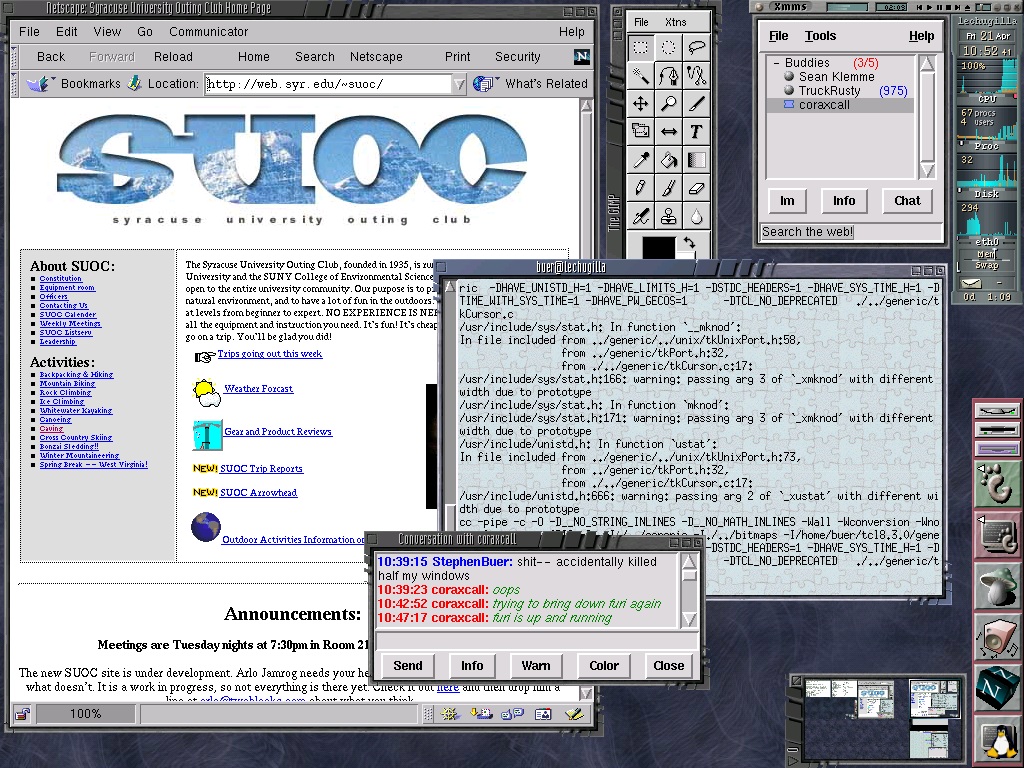Select the GIMP paintbrush tool
The height and width of the screenshot is (768, 1024).
pos(669,188)
